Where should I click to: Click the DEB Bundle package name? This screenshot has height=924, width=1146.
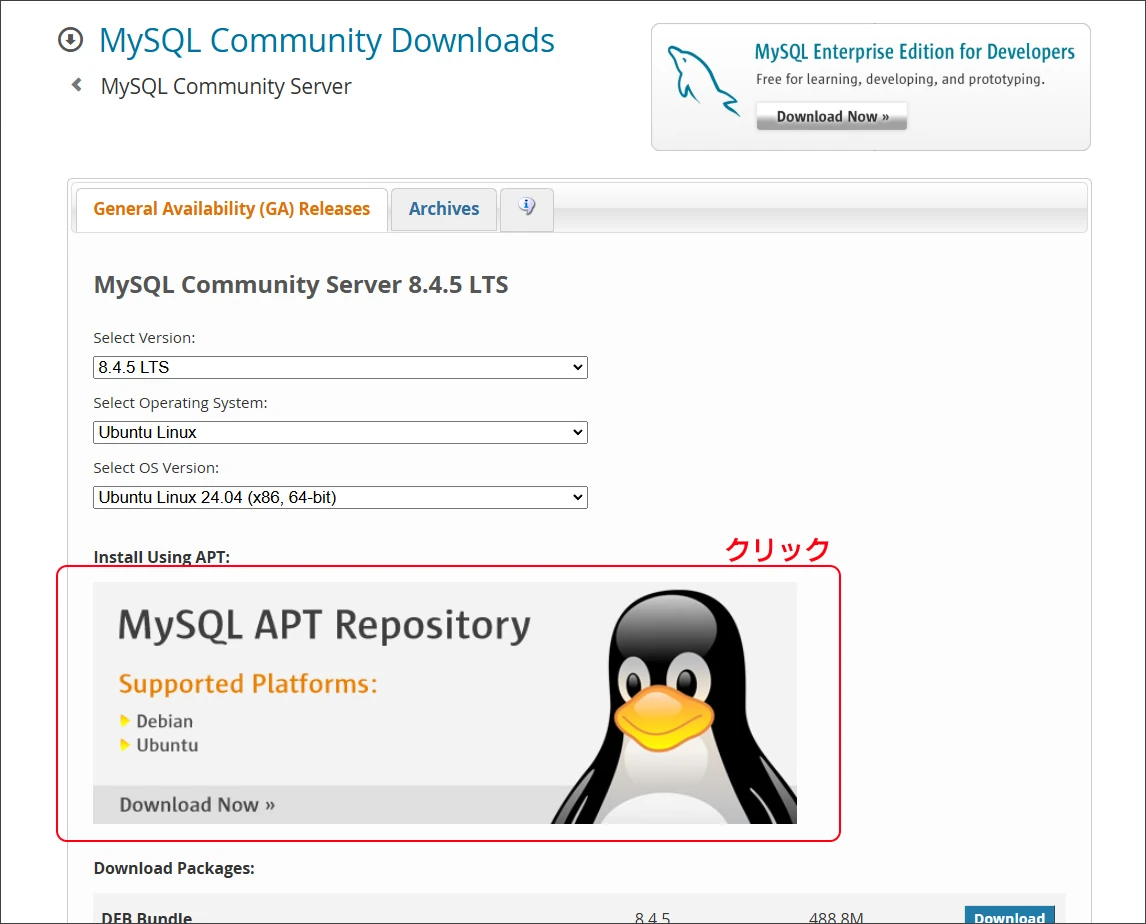click(146, 917)
